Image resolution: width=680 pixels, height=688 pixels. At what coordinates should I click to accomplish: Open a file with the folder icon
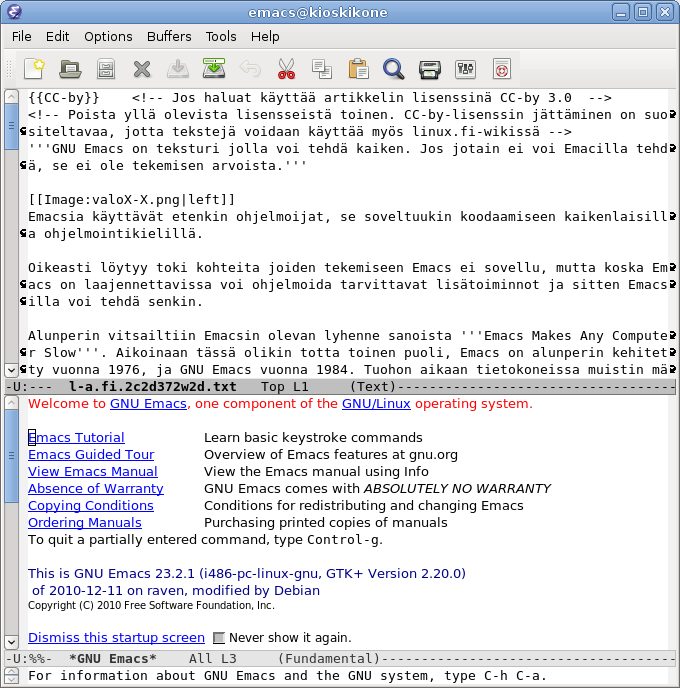click(x=70, y=69)
